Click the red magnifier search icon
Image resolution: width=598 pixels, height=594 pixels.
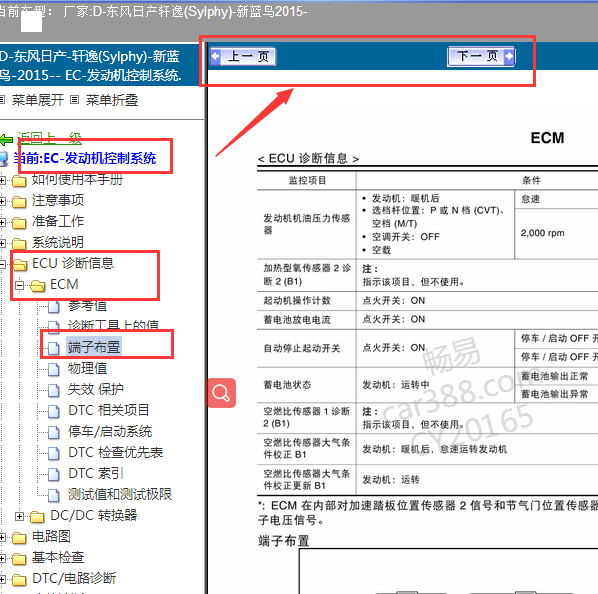click(221, 393)
